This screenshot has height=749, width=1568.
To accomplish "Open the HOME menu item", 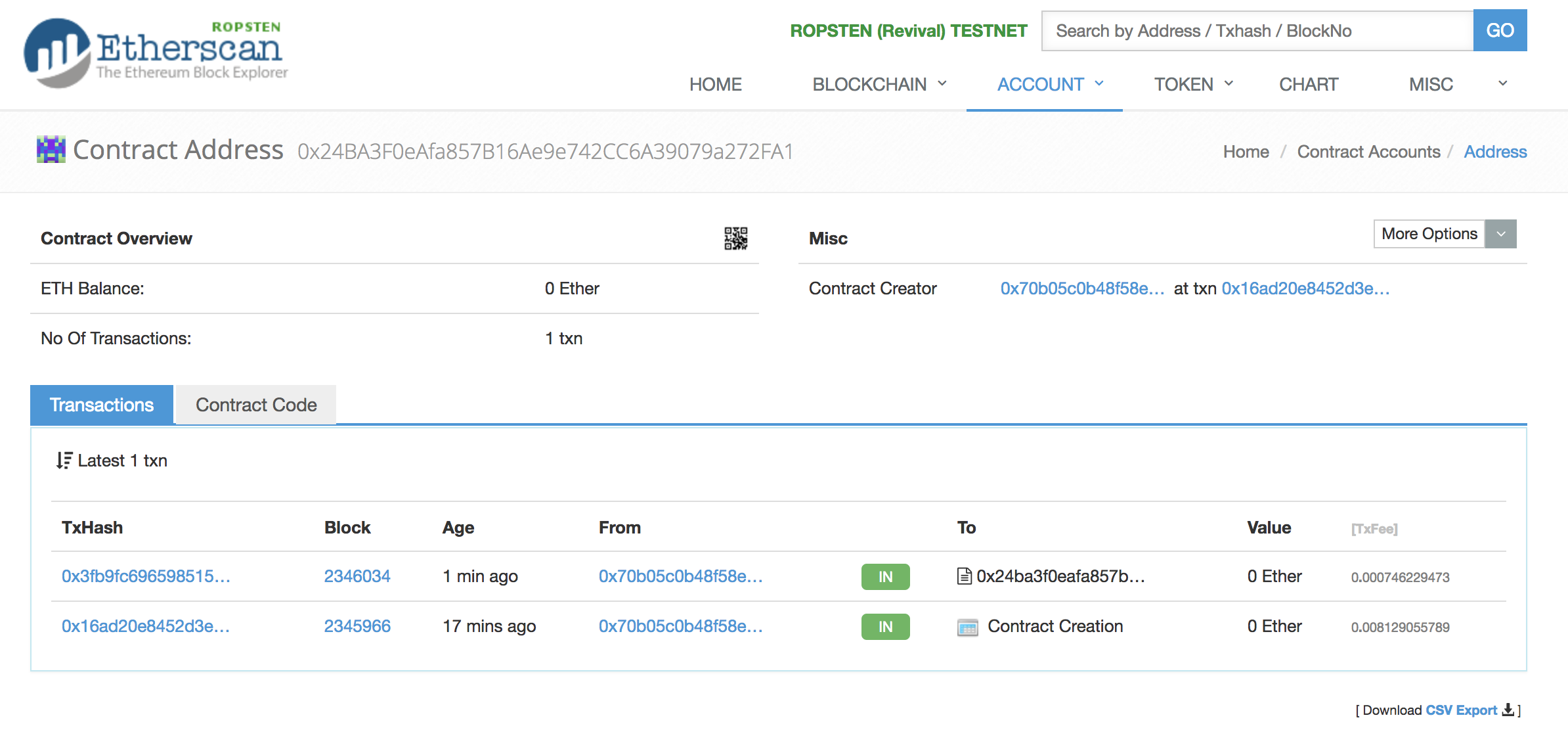I will click(x=715, y=84).
